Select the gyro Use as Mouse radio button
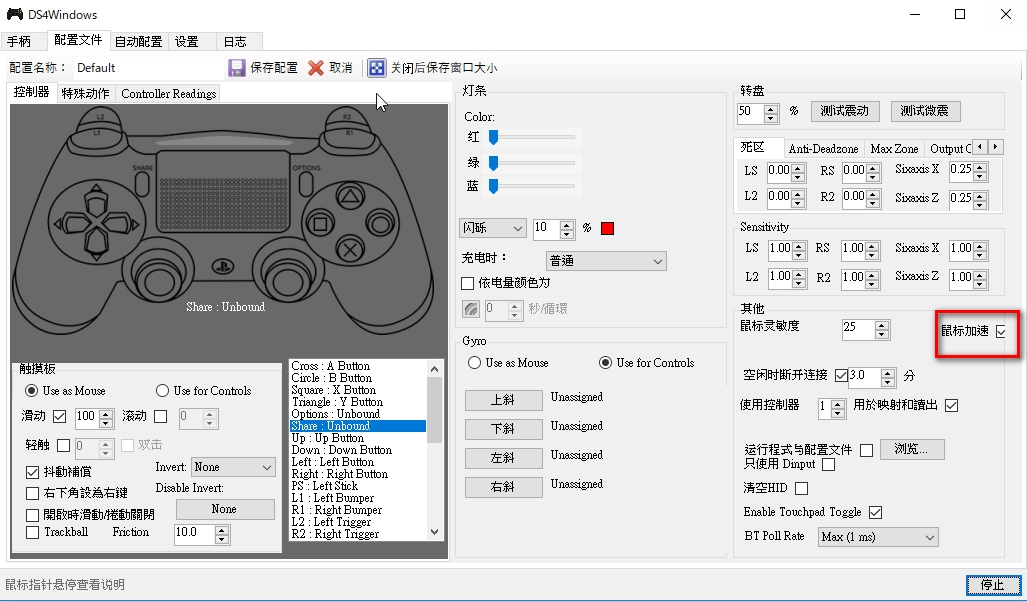This screenshot has height=602, width=1027. click(x=473, y=363)
